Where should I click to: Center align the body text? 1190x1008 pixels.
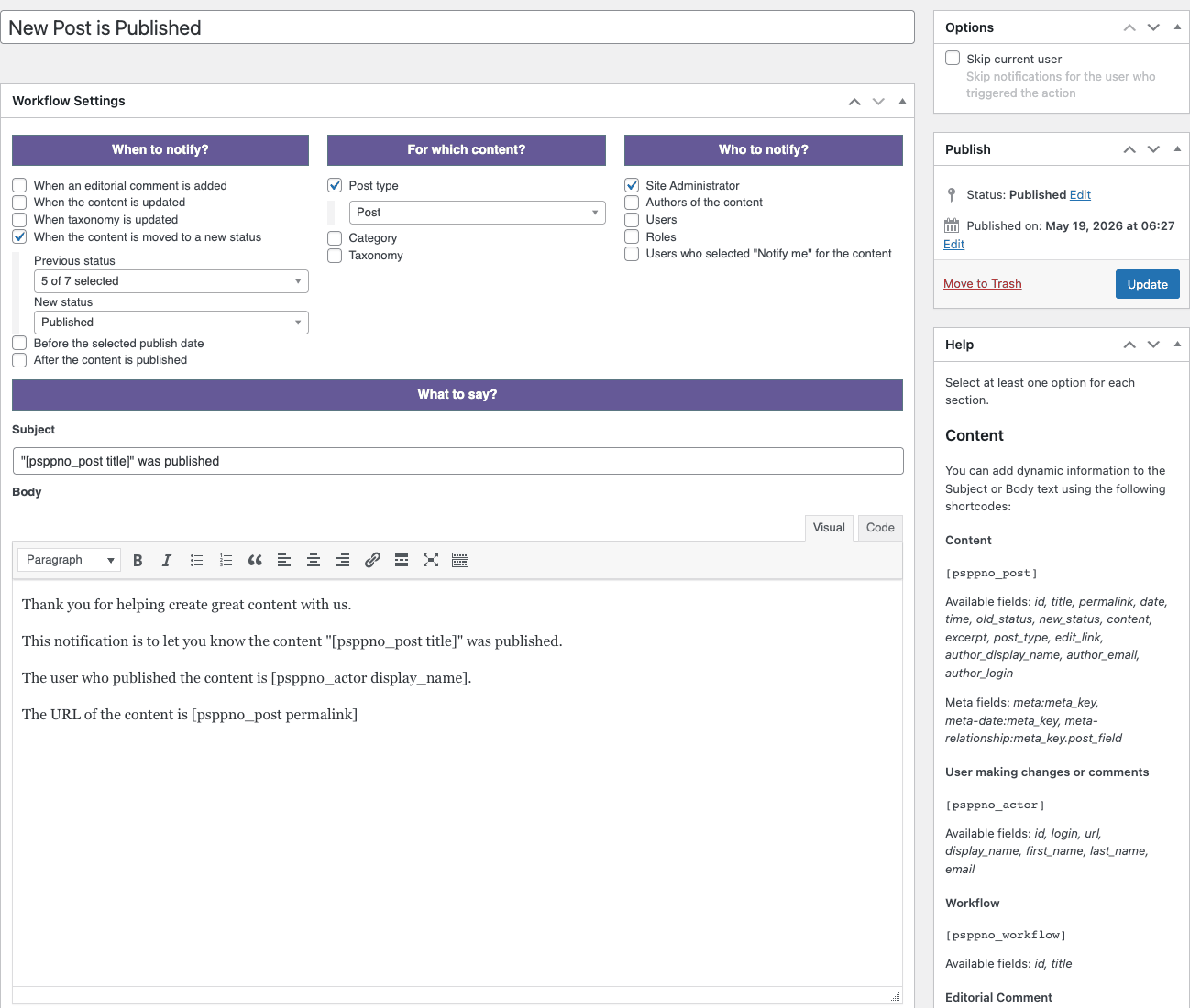pyautogui.click(x=314, y=560)
